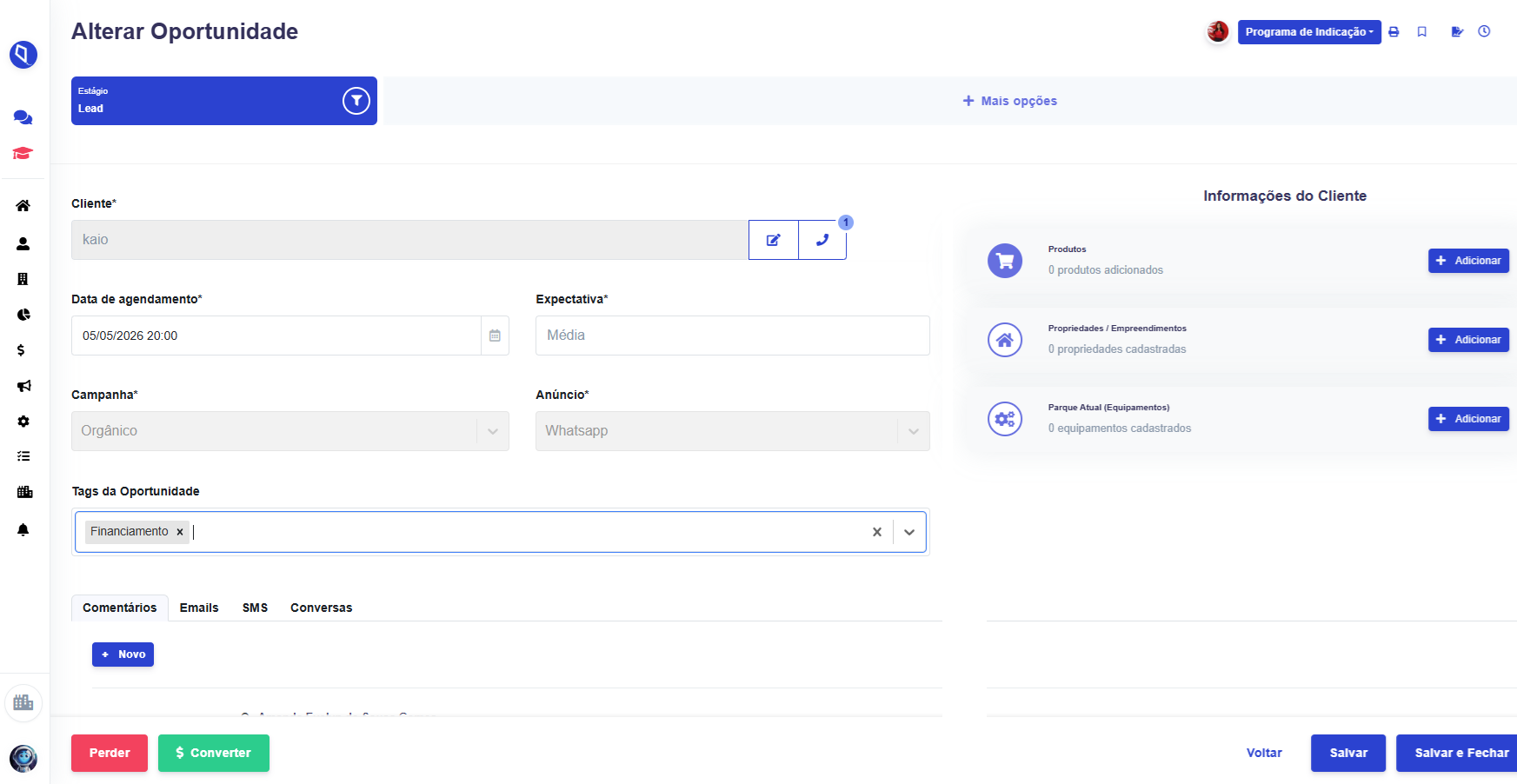The image size is (1517, 784).
Task: Click the notification badge 1 on phone button
Action: coord(846,223)
